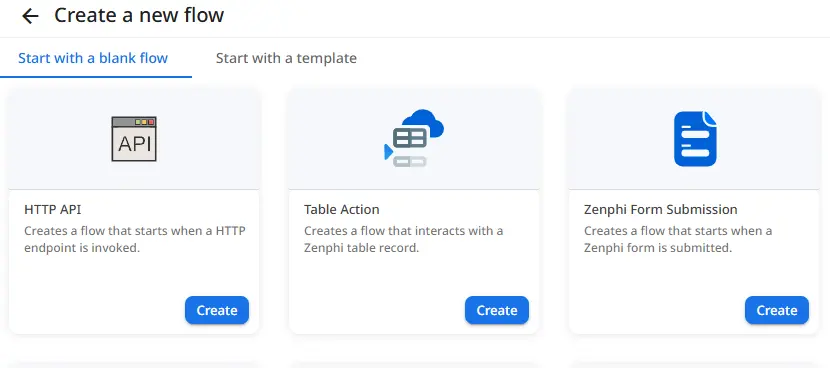Image resolution: width=830 pixels, height=368 pixels.
Task: Create an HTTP API flow
Action: click(217, 310)
